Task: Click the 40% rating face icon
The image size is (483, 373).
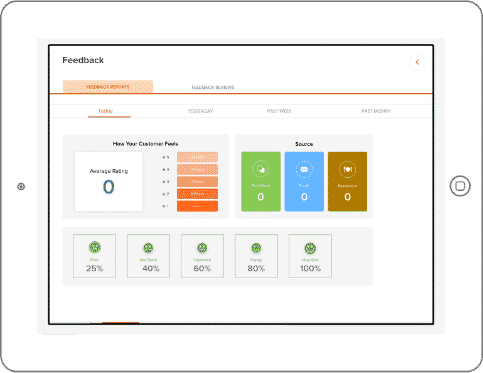Action: (x=148, y=248)
